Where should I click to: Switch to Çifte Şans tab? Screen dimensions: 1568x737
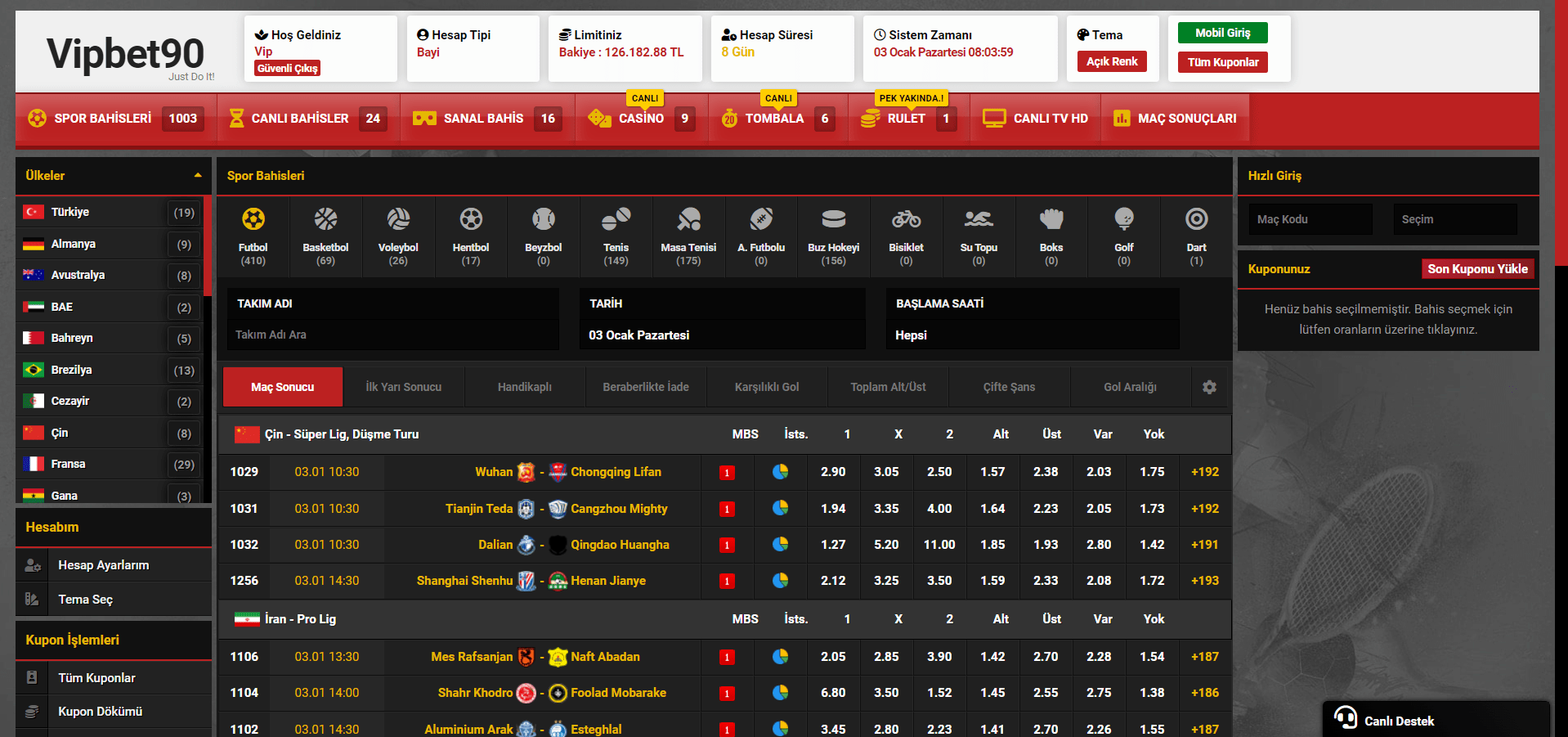tap(1009, 387)
